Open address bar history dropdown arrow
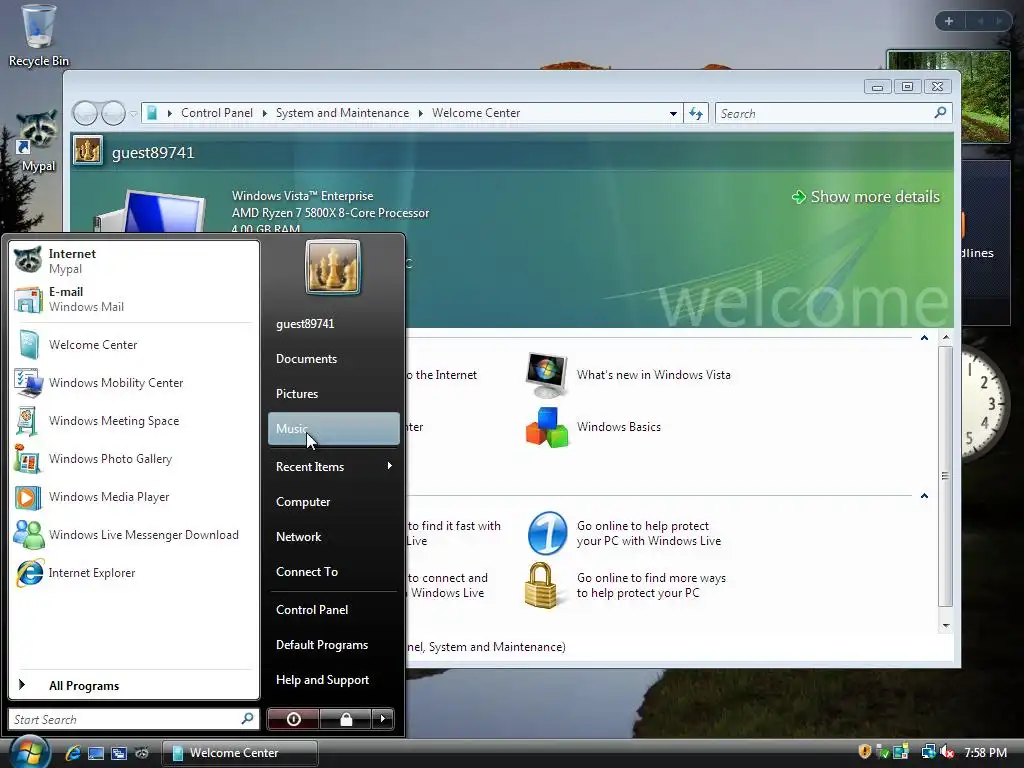This screenshot has width=1024, height=768. 673,114
